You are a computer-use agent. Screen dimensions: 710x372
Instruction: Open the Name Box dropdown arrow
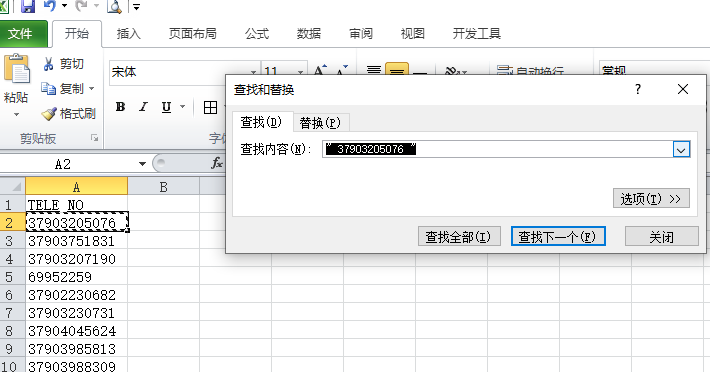pos(142,164)
